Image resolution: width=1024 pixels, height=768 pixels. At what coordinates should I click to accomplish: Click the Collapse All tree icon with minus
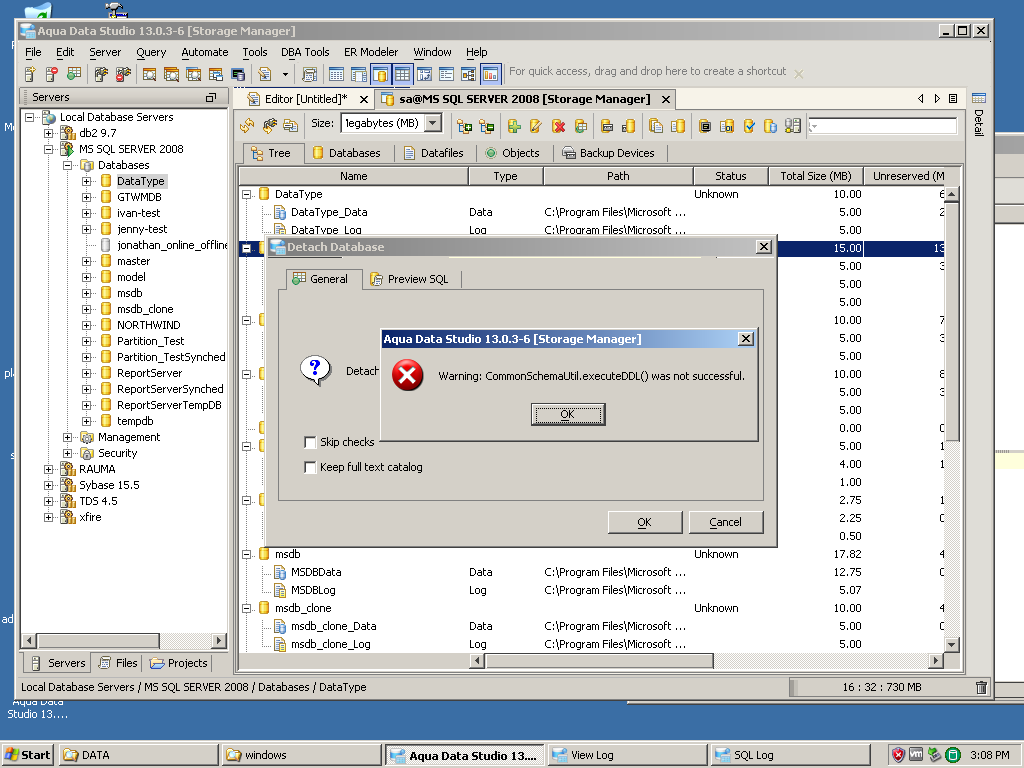[x=487, y=126]
